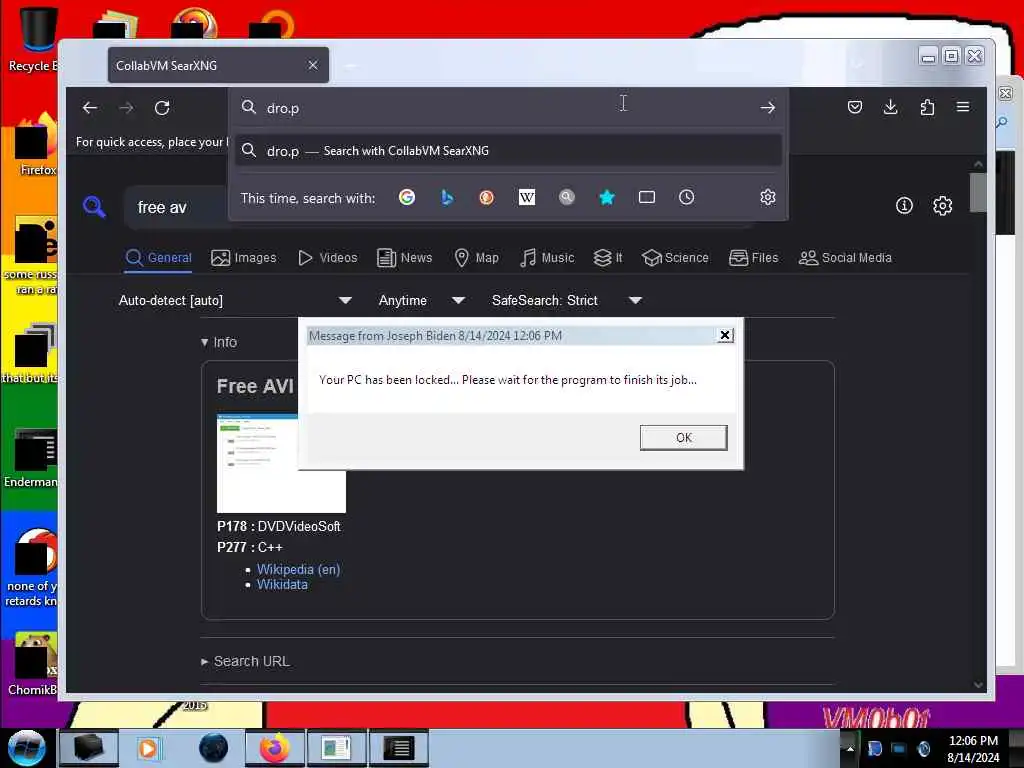Open the Auto-detect language dropdown
Screen dimensions: 1024x768
(x=235, y=300)
